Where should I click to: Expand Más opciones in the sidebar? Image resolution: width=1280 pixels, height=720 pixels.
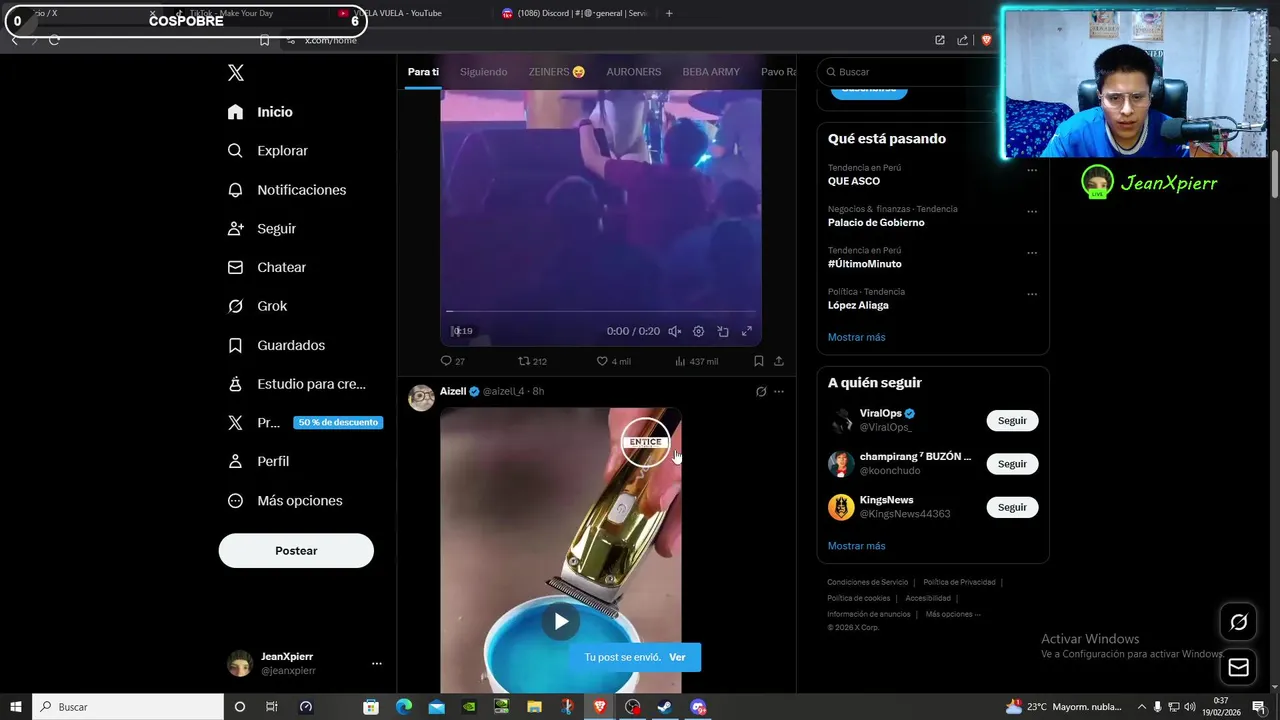pos(285,501)
